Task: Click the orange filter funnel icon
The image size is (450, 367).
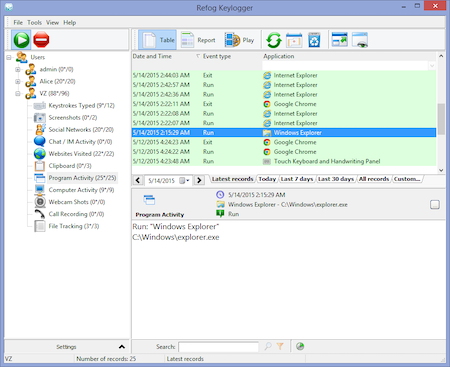Action: [280, 347]
